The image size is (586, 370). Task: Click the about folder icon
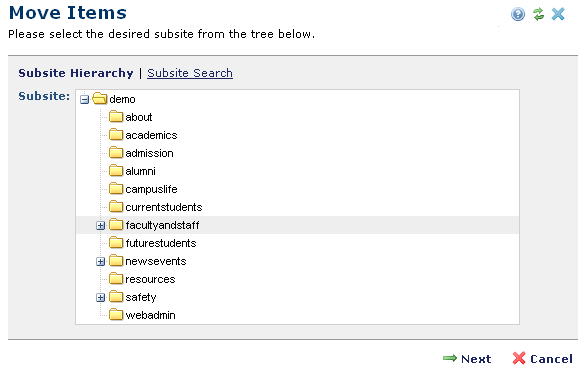point(116,117)
